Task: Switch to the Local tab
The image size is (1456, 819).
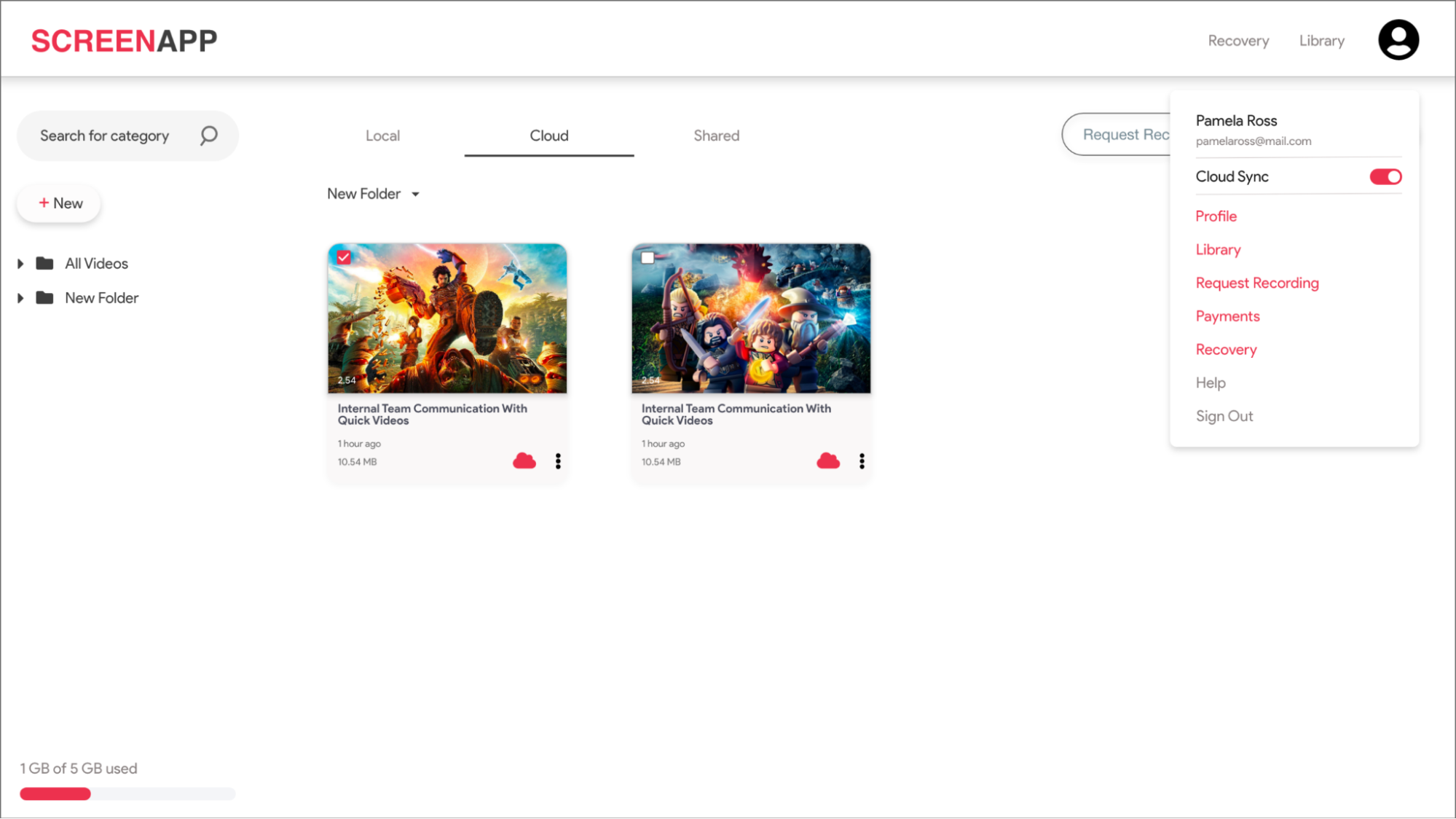Action: coord(382,136)
